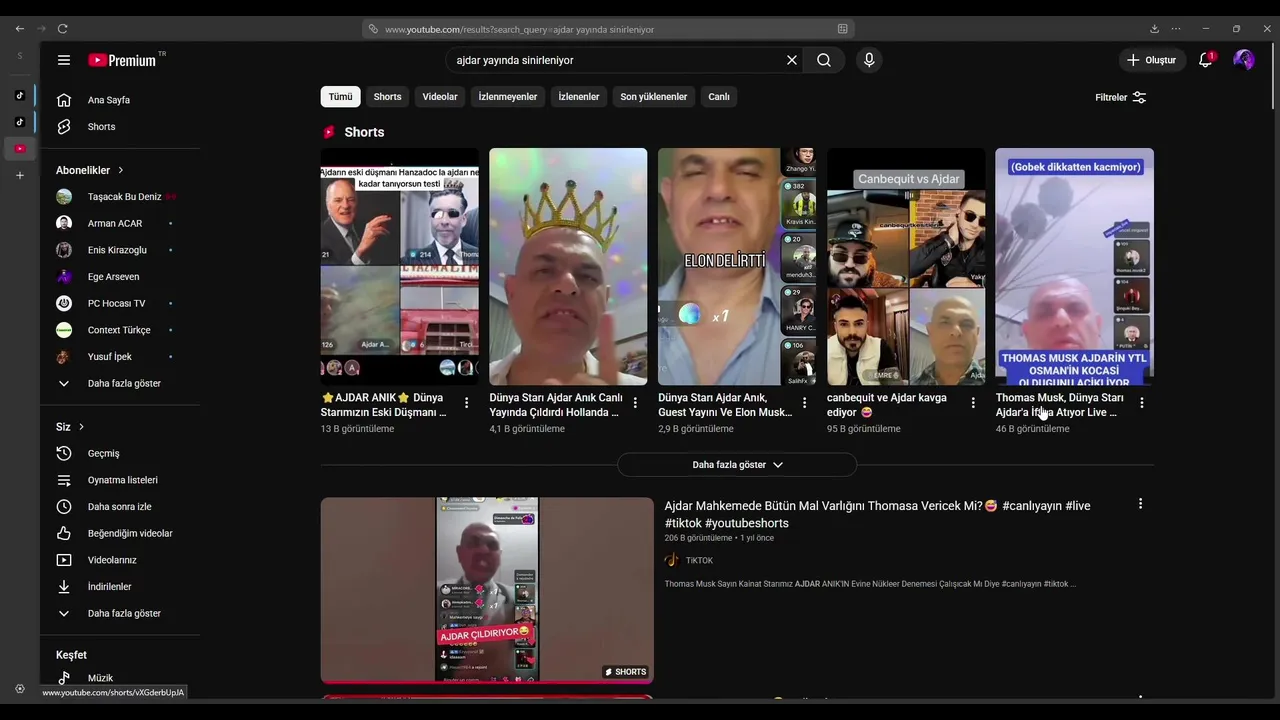Open options for AJDAR ANIK Dünya Starımızın short
The image size is (1280, 720).
(466, 403)
